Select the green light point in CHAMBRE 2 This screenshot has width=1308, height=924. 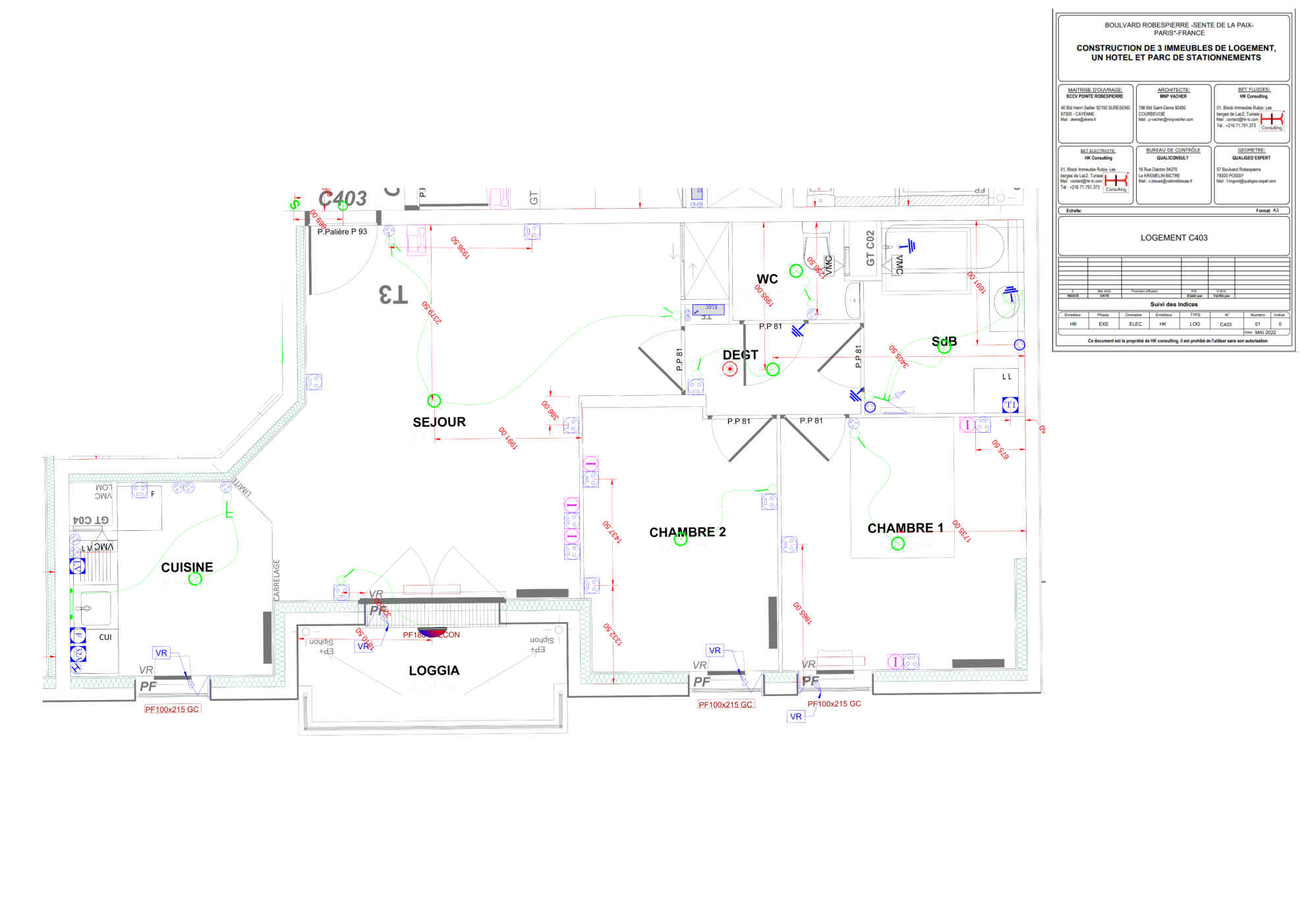point(681,539)
